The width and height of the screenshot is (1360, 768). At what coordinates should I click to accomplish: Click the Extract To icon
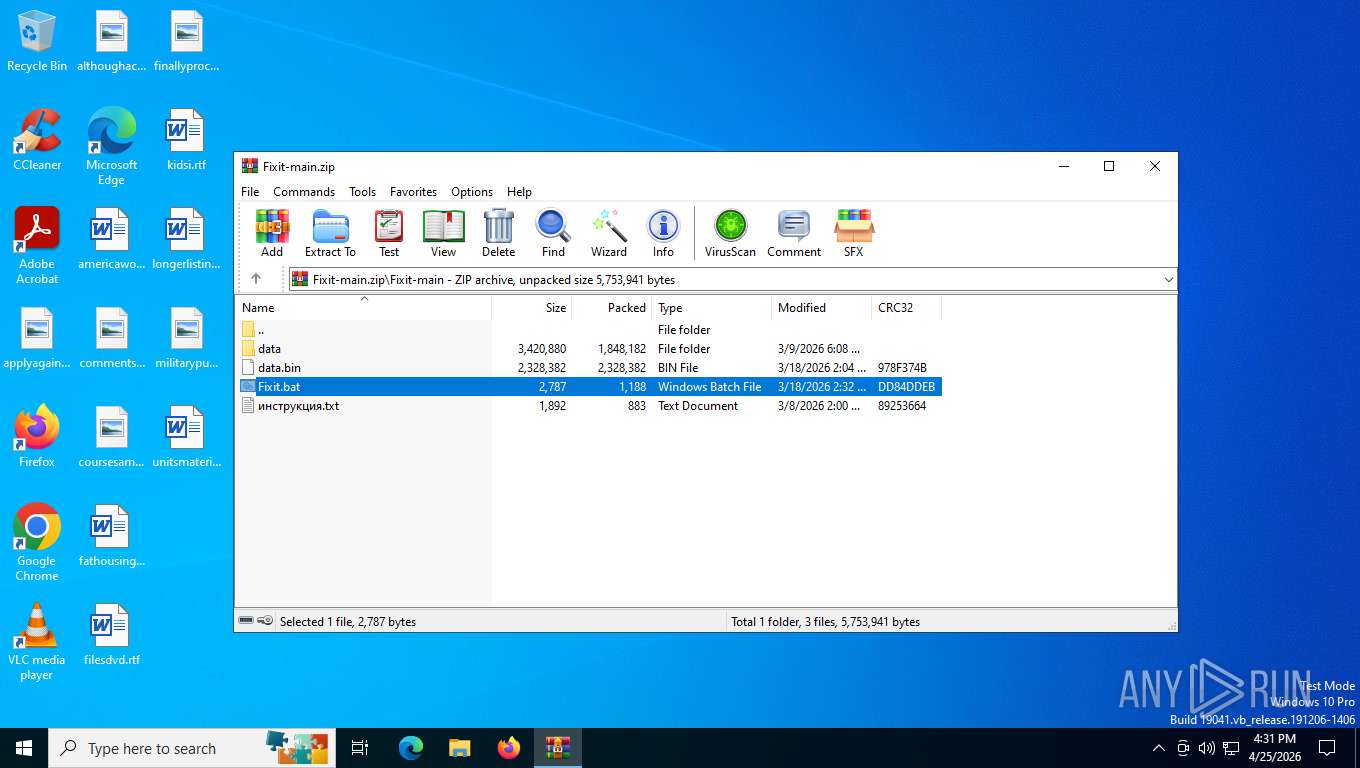click(330, 233)
